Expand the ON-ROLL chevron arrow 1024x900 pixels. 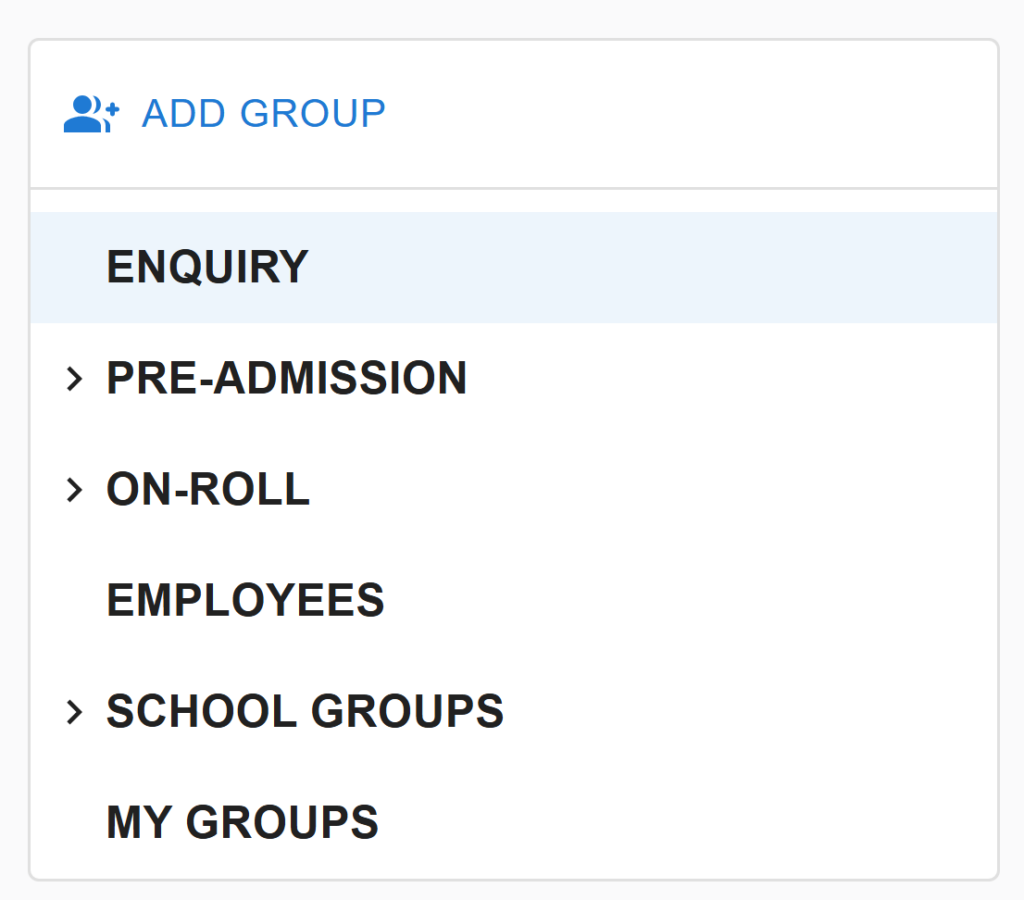pyautogui.click(x=73, y=490)
